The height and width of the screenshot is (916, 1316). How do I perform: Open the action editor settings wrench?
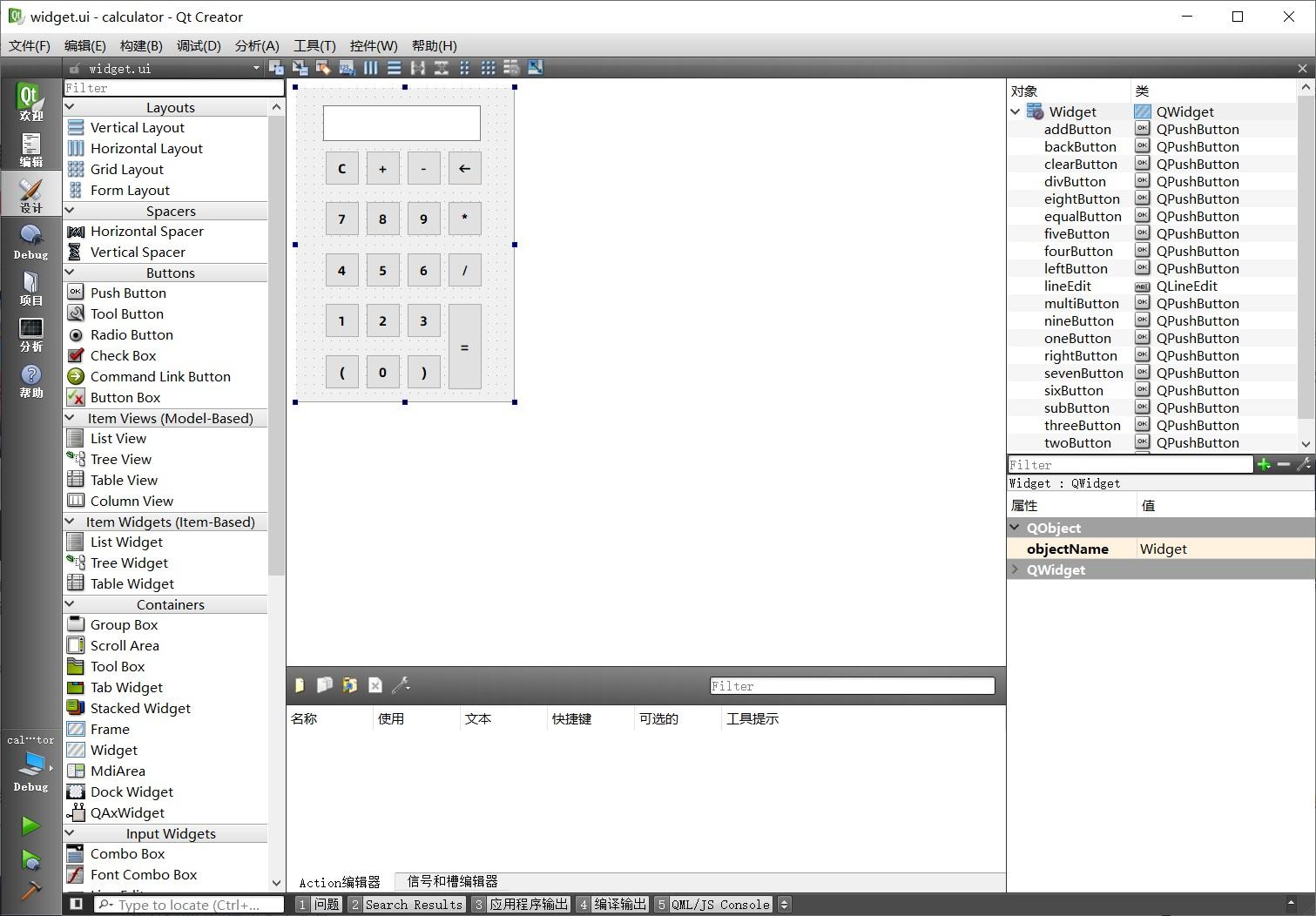[x=400, y=685]
